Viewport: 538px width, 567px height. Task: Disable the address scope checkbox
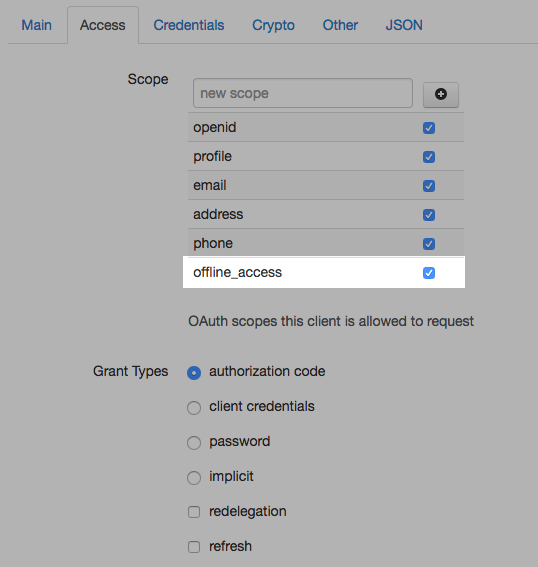coord(429,215)
